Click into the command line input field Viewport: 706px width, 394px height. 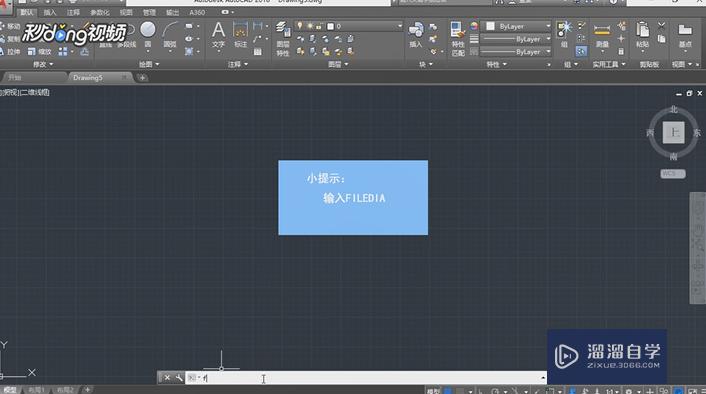point(365,378)
